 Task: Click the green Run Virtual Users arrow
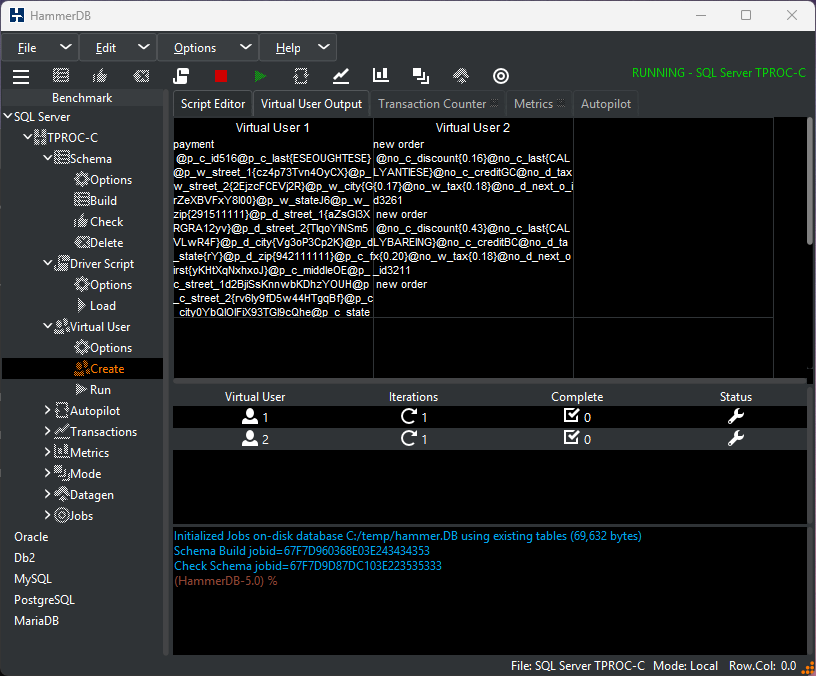point(260,76)
